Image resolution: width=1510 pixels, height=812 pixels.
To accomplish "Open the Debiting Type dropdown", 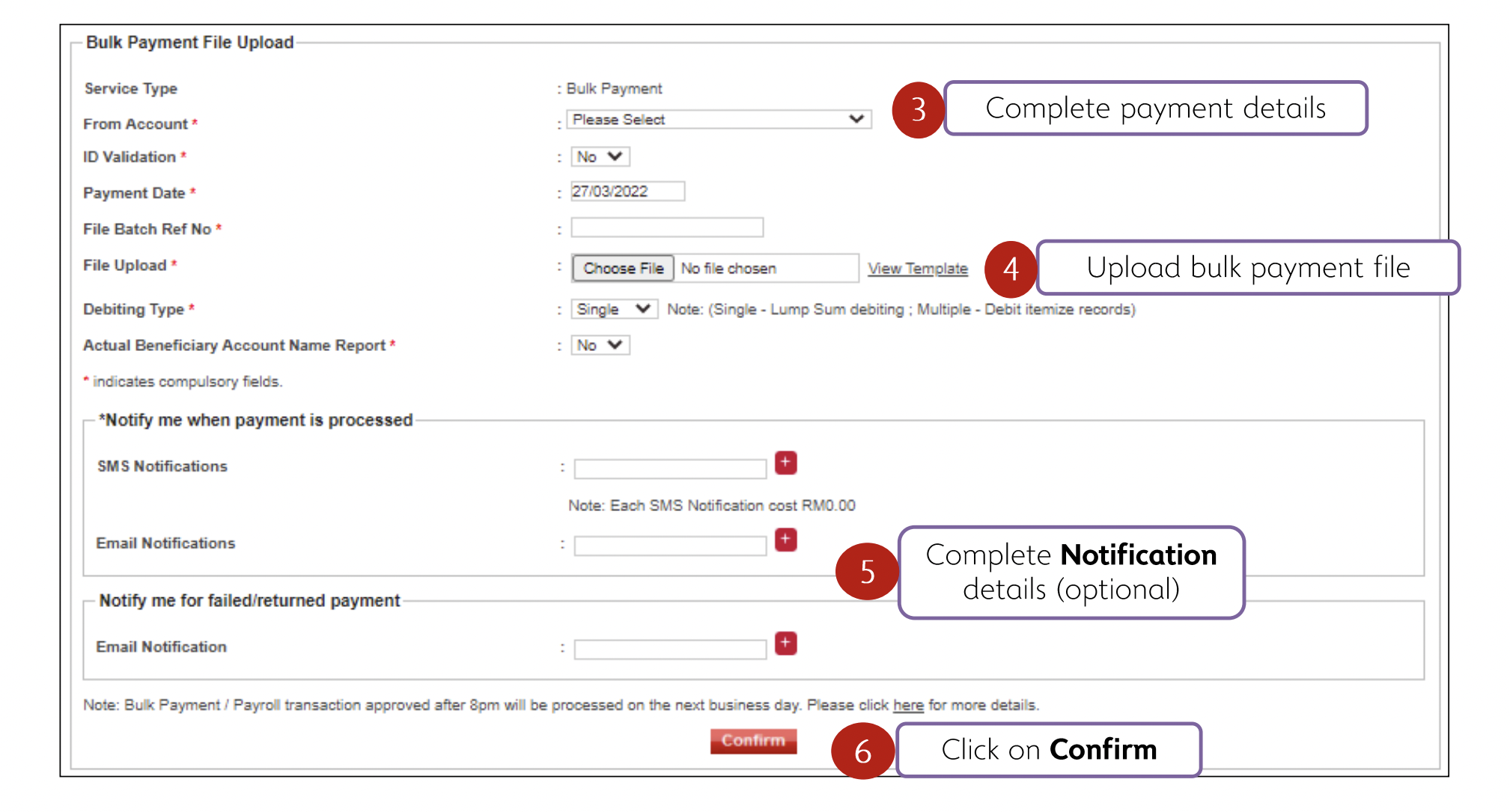I will pos(613,309).
